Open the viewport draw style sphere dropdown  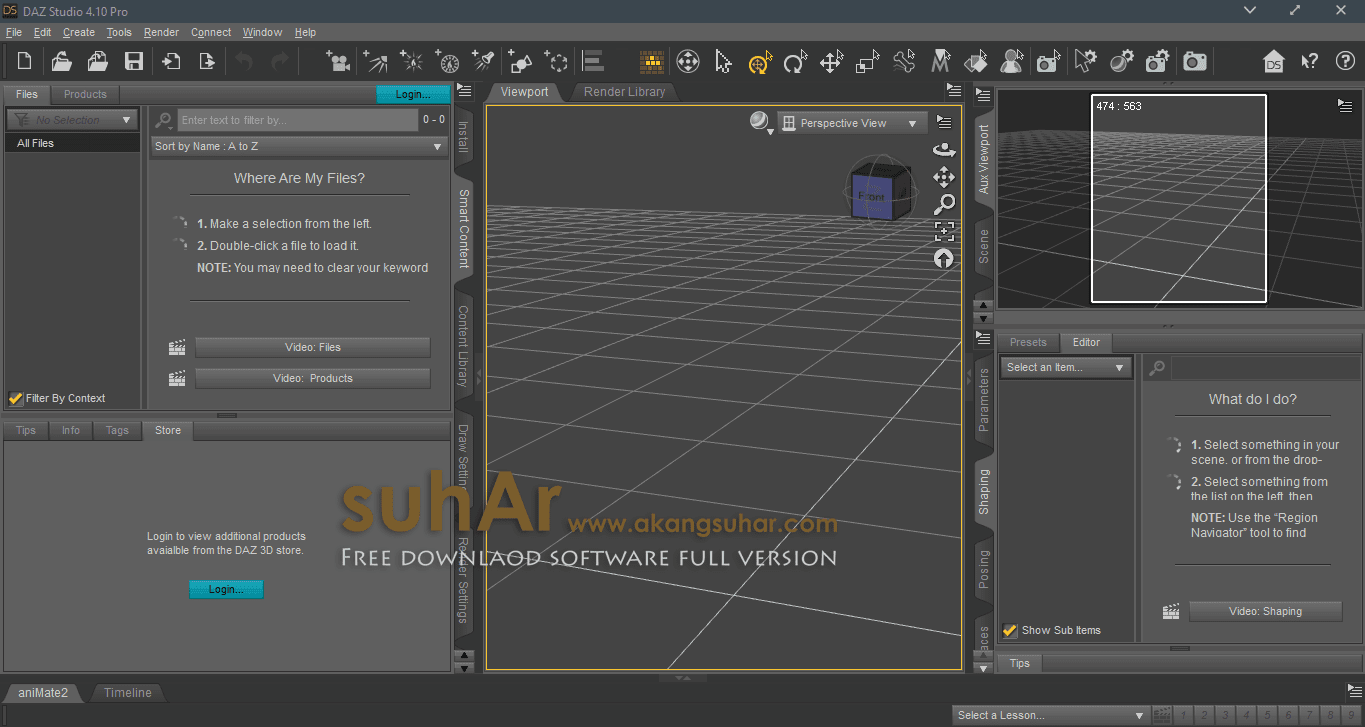pyautogui.click(x=762, y=123)
